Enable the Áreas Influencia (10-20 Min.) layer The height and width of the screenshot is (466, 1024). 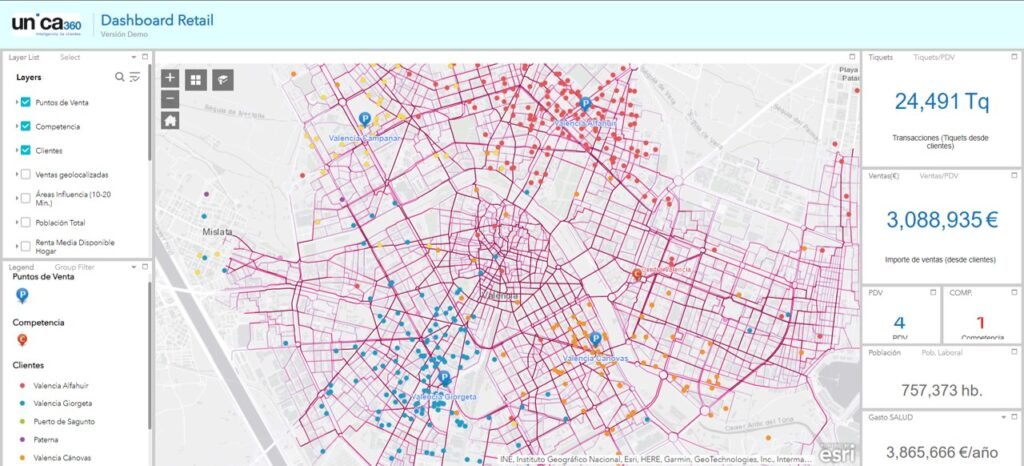point(25,198)
